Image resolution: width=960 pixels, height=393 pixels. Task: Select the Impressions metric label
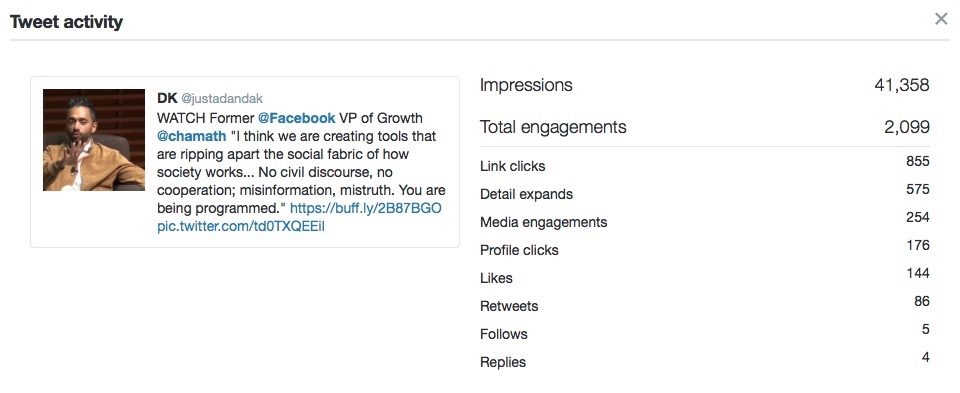coord(526,85)
